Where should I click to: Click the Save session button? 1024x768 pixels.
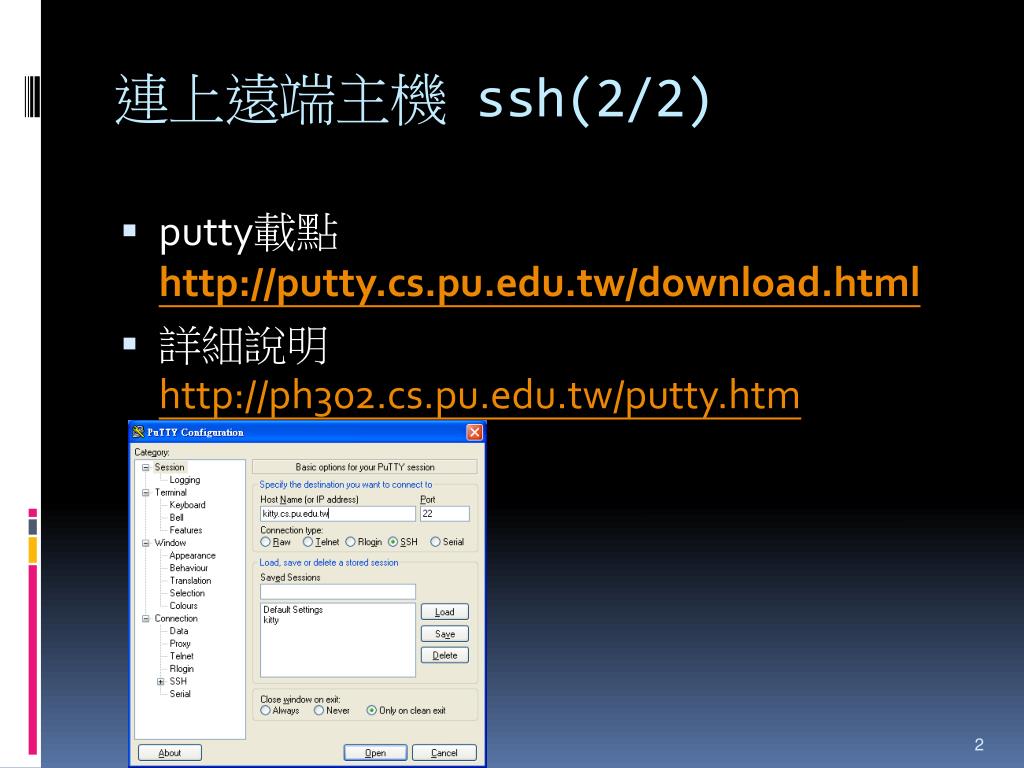(x=445, y=633)
